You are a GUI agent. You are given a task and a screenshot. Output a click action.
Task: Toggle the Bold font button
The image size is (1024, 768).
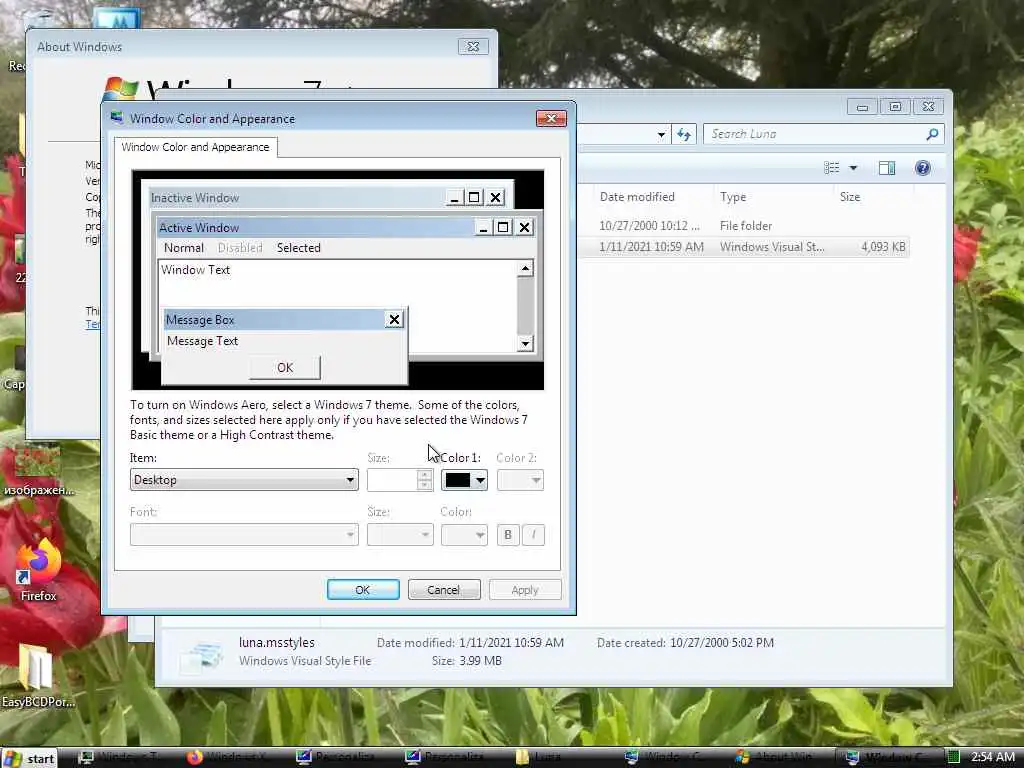click(507, 535)
